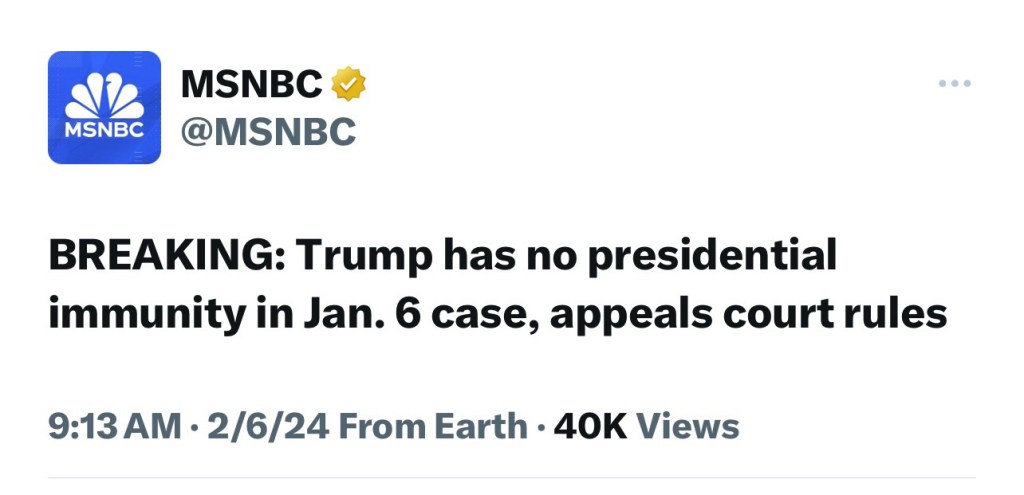Click the "Views" label

688,427
